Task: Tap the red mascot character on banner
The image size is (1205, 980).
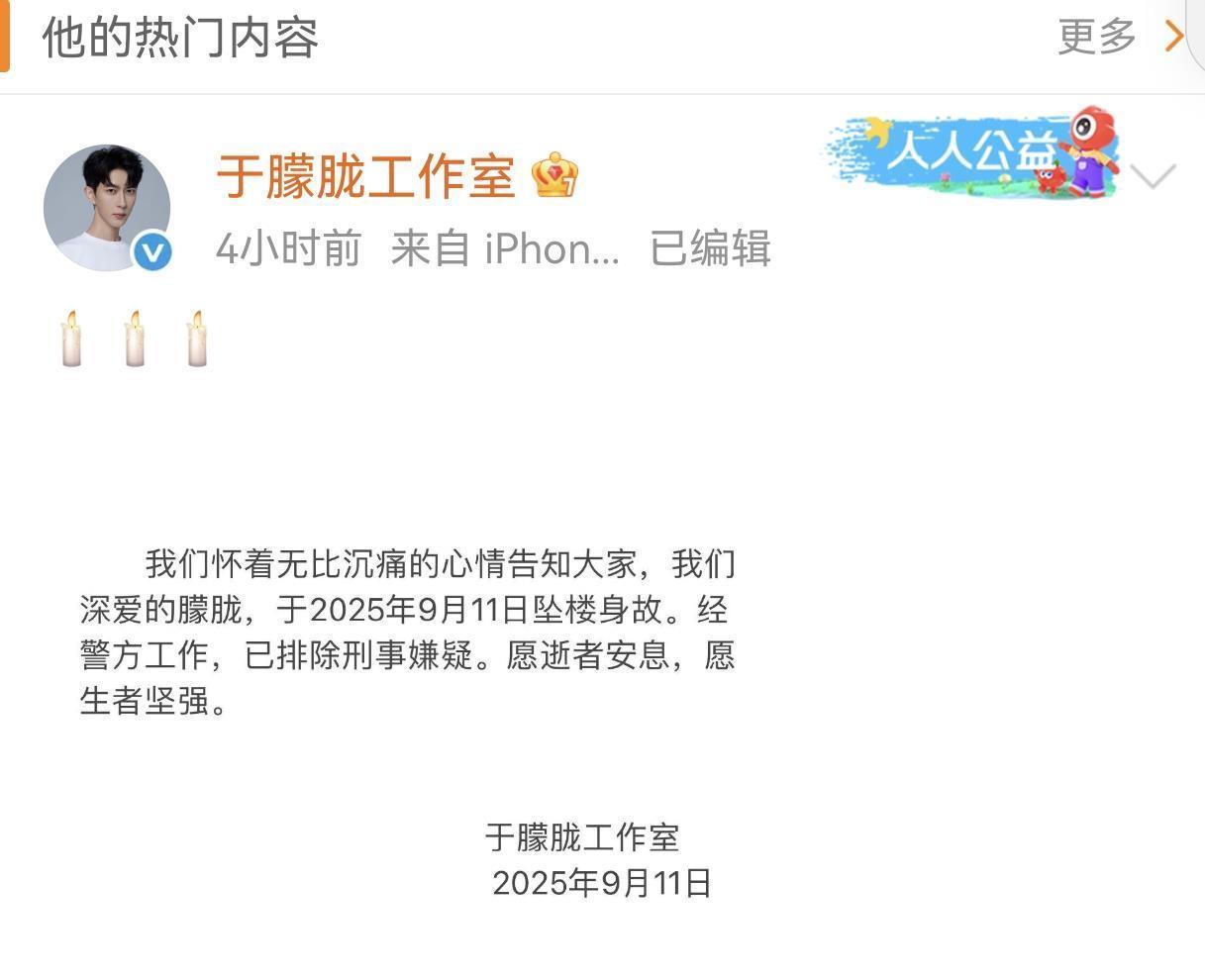Action: tap(1088, 148)
